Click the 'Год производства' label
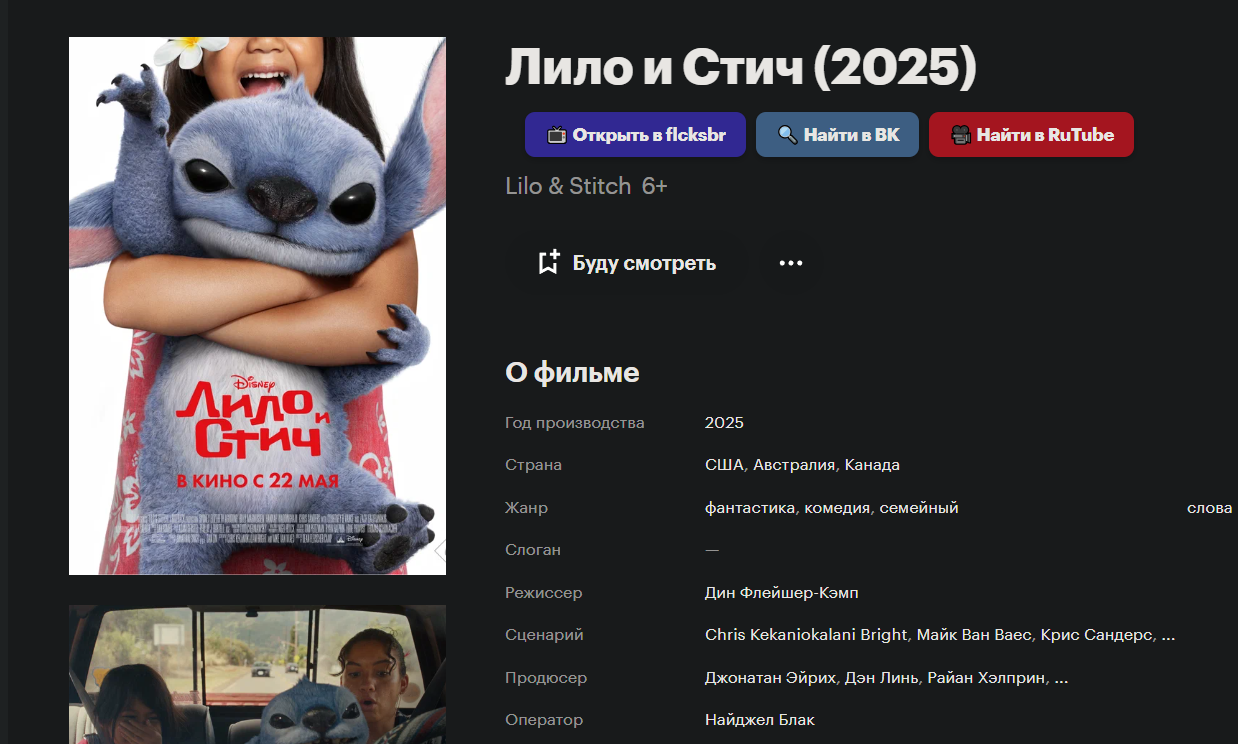This screenshot has width=1238, height=744. pyautogui.click(x=575, y=423)
